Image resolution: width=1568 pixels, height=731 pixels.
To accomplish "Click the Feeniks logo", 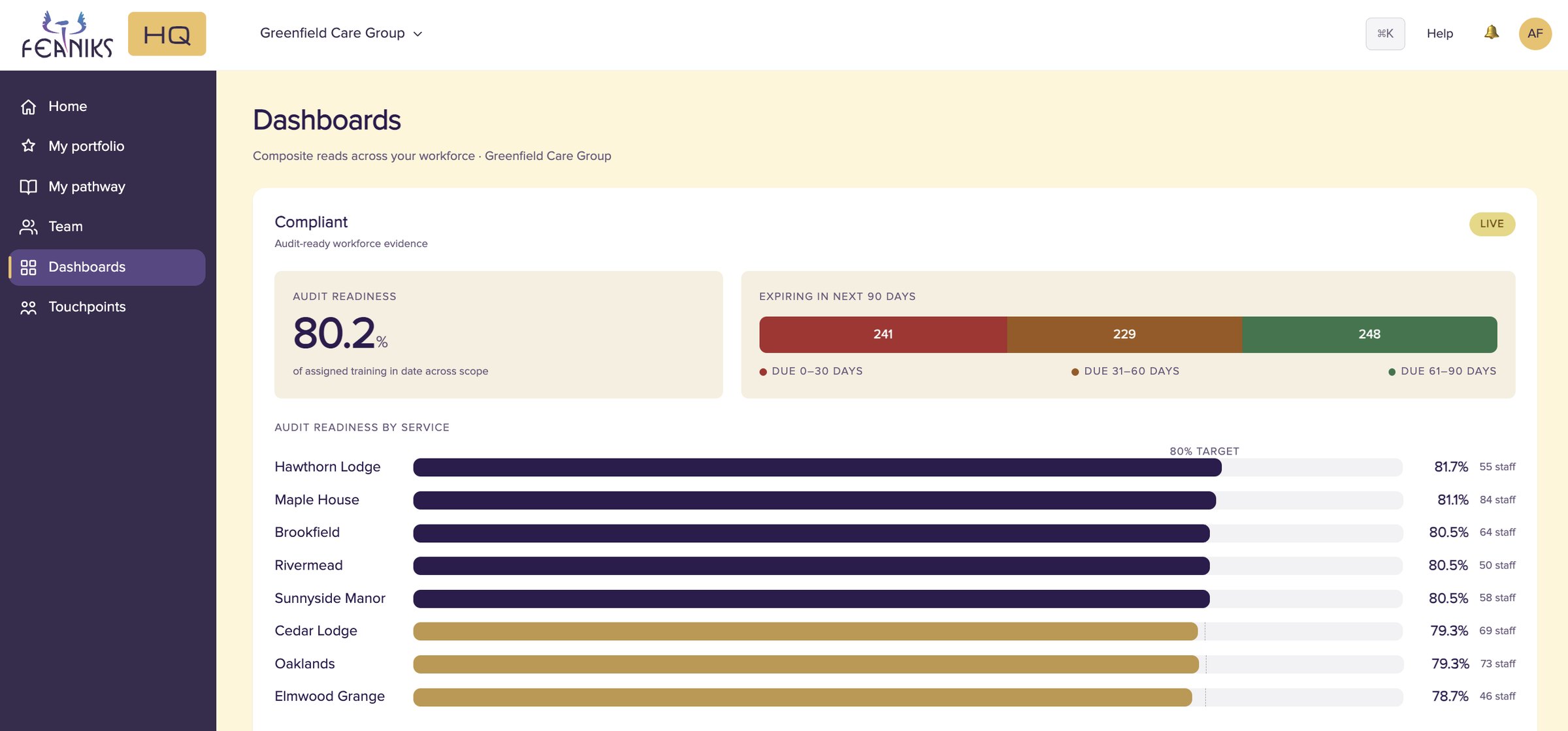I will [x=67, y=34].
